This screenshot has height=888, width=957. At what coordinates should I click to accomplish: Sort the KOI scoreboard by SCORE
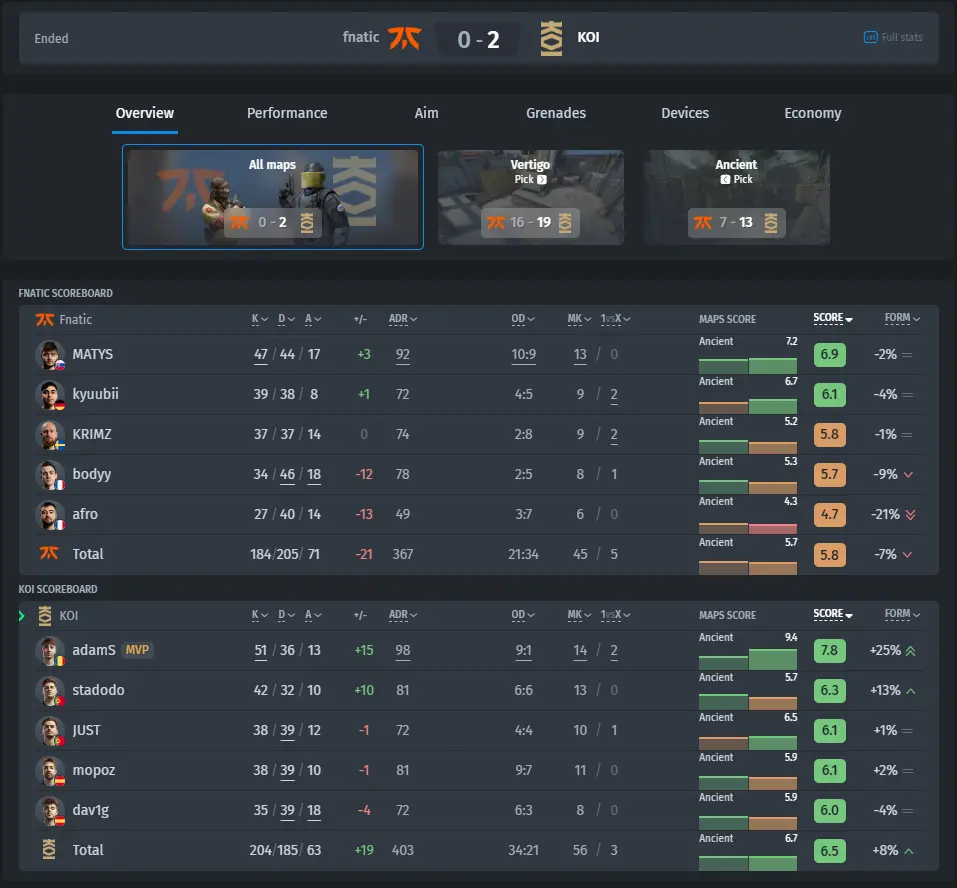[x=832, y=614]
